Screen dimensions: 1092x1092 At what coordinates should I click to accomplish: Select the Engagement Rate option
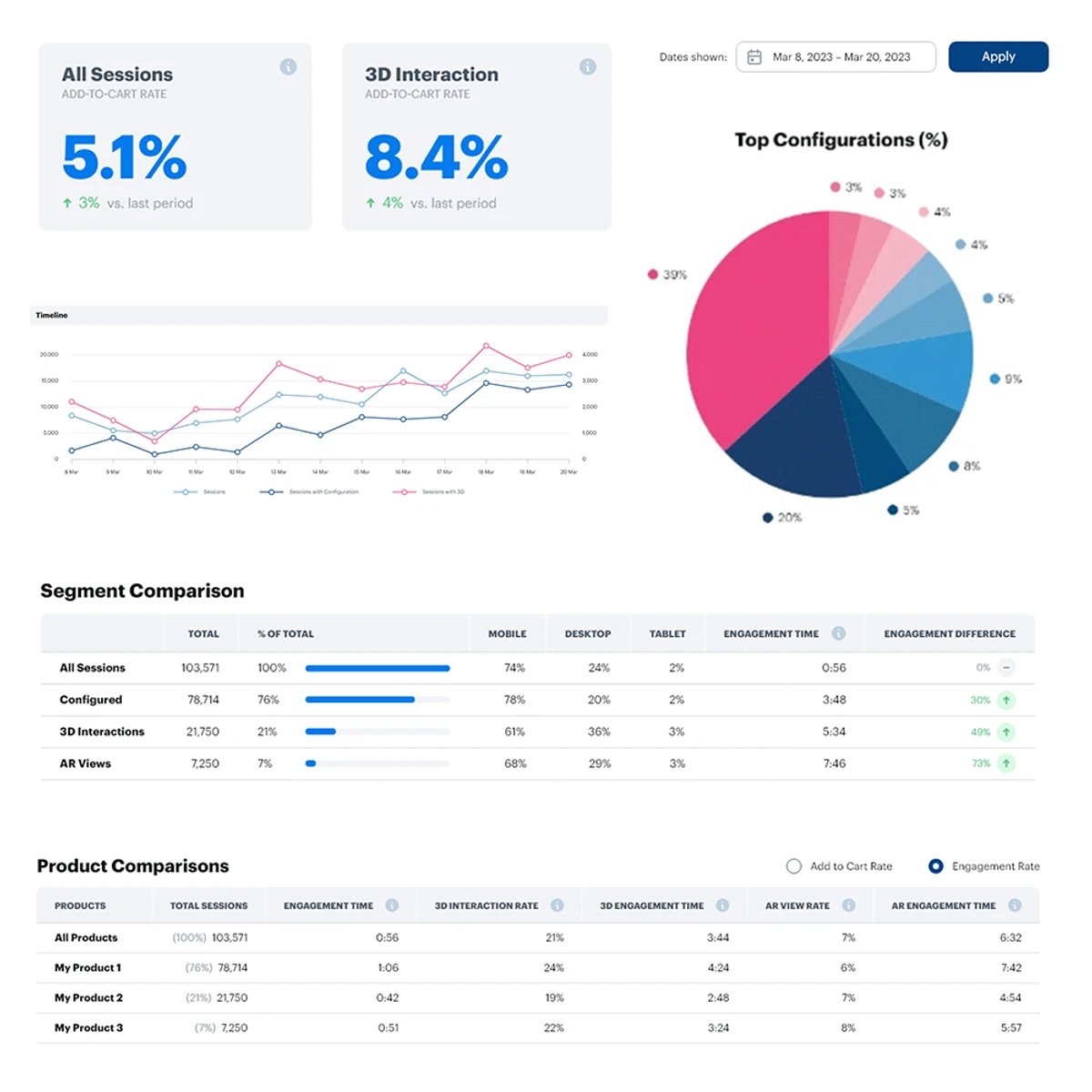[x=935, y=865]
